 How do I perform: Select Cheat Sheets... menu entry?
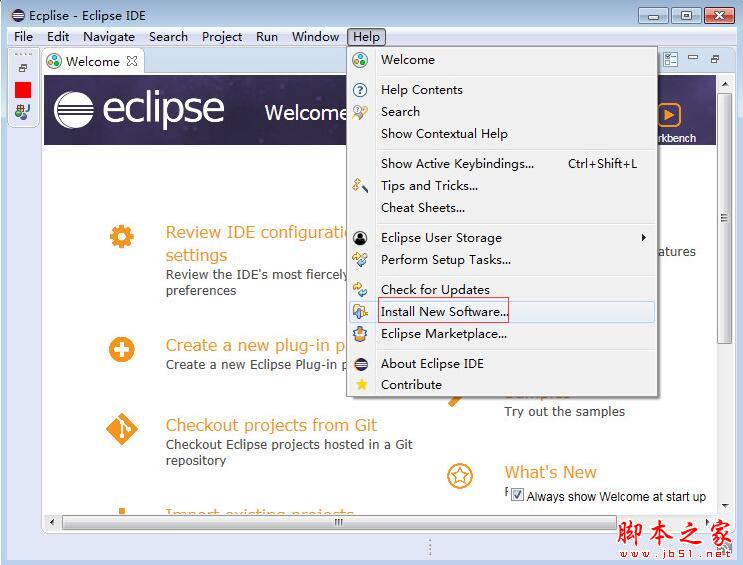(x=502, y=208)
